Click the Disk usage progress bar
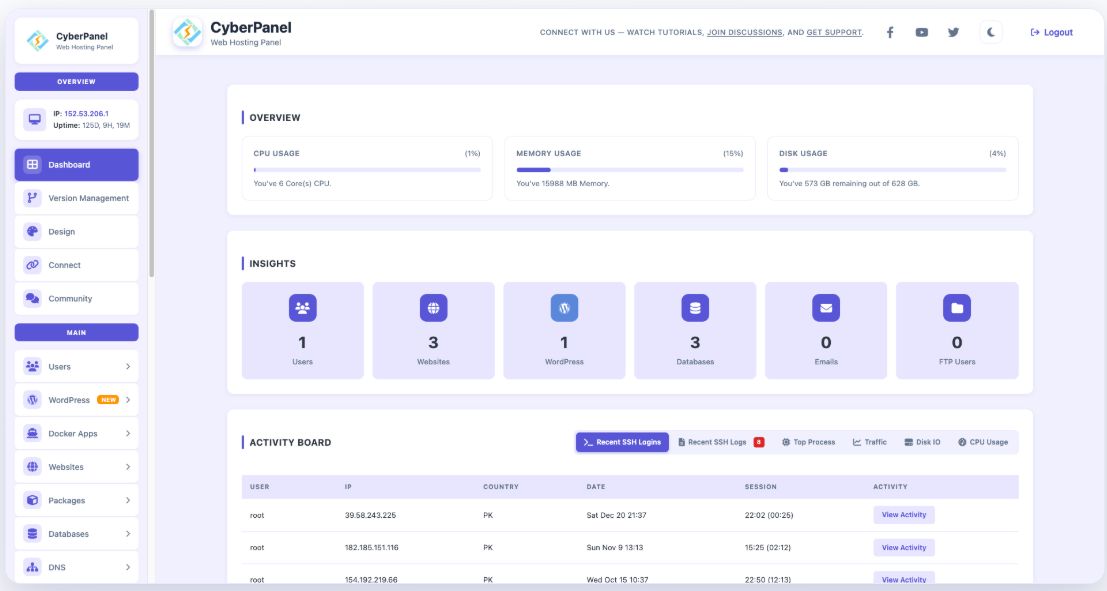The height and width of the screenshot is (591, 1107). point(892,169)
